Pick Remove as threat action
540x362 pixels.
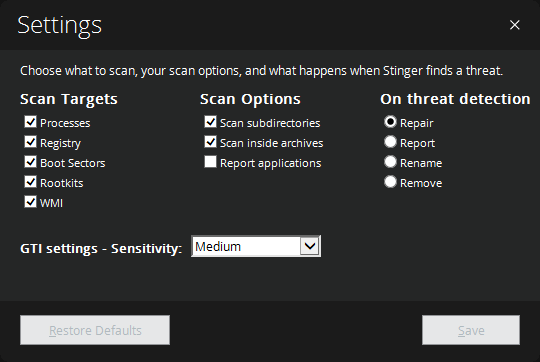click(x=390, y=182)
